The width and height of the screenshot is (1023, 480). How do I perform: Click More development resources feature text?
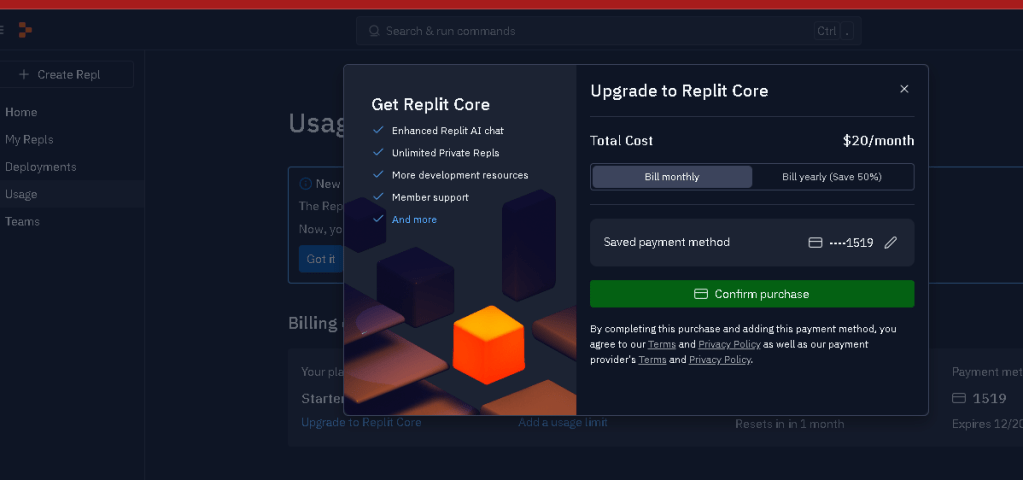[460, 175]
